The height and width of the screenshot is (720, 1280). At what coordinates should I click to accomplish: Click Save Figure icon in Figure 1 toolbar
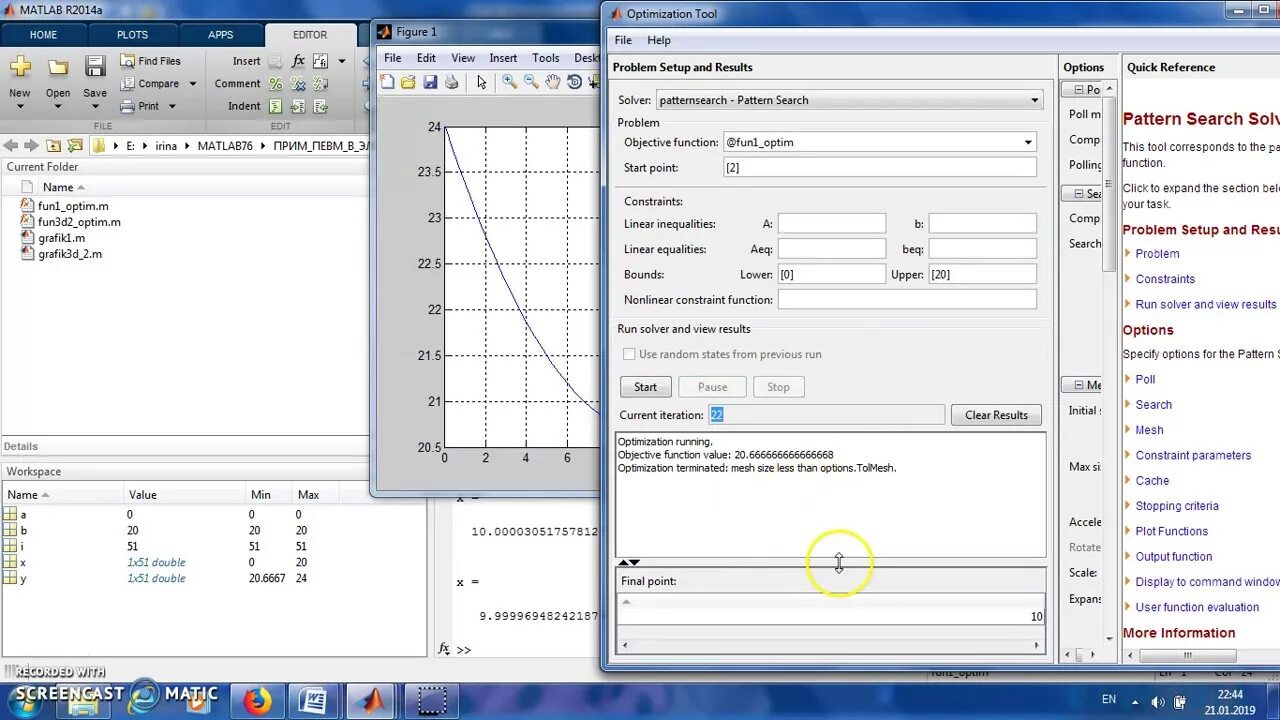(x=430, y=82)
